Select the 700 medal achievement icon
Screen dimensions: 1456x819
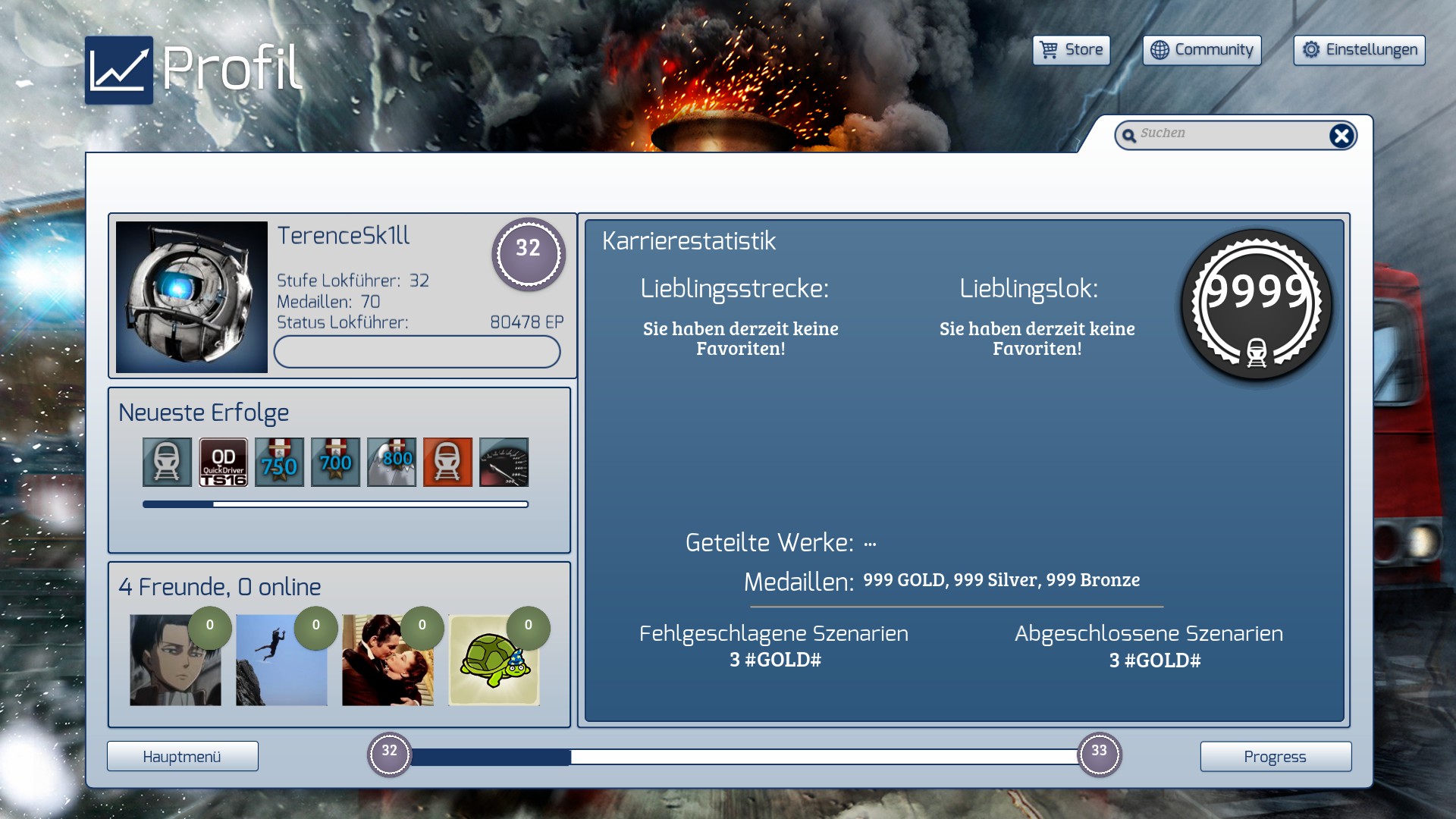tap(335, 462)
